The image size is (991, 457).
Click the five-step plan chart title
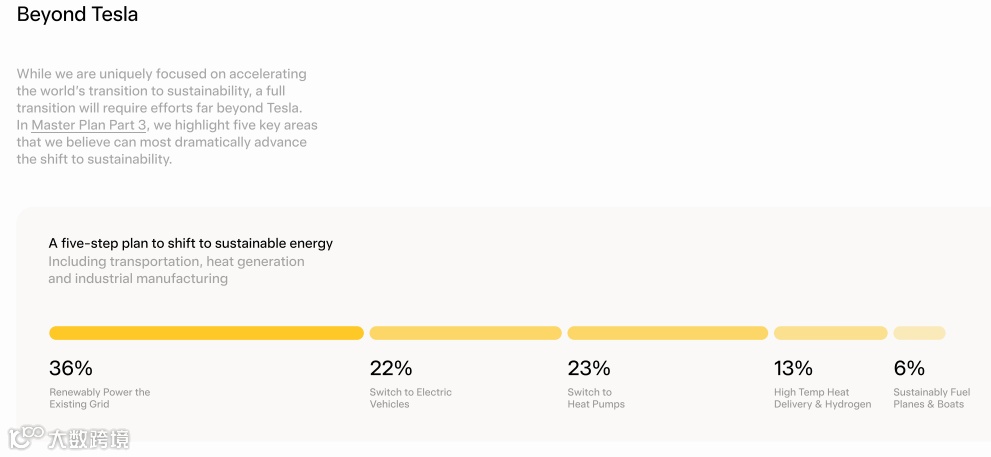191,243
